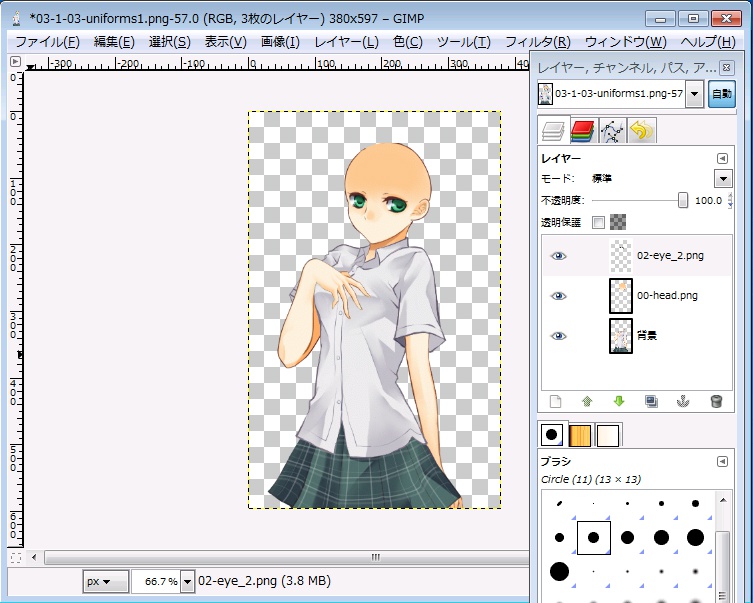Screen dimensions: 753x603
Task: Open the 選択(S) menu
Action: click(x=170, y=42)
